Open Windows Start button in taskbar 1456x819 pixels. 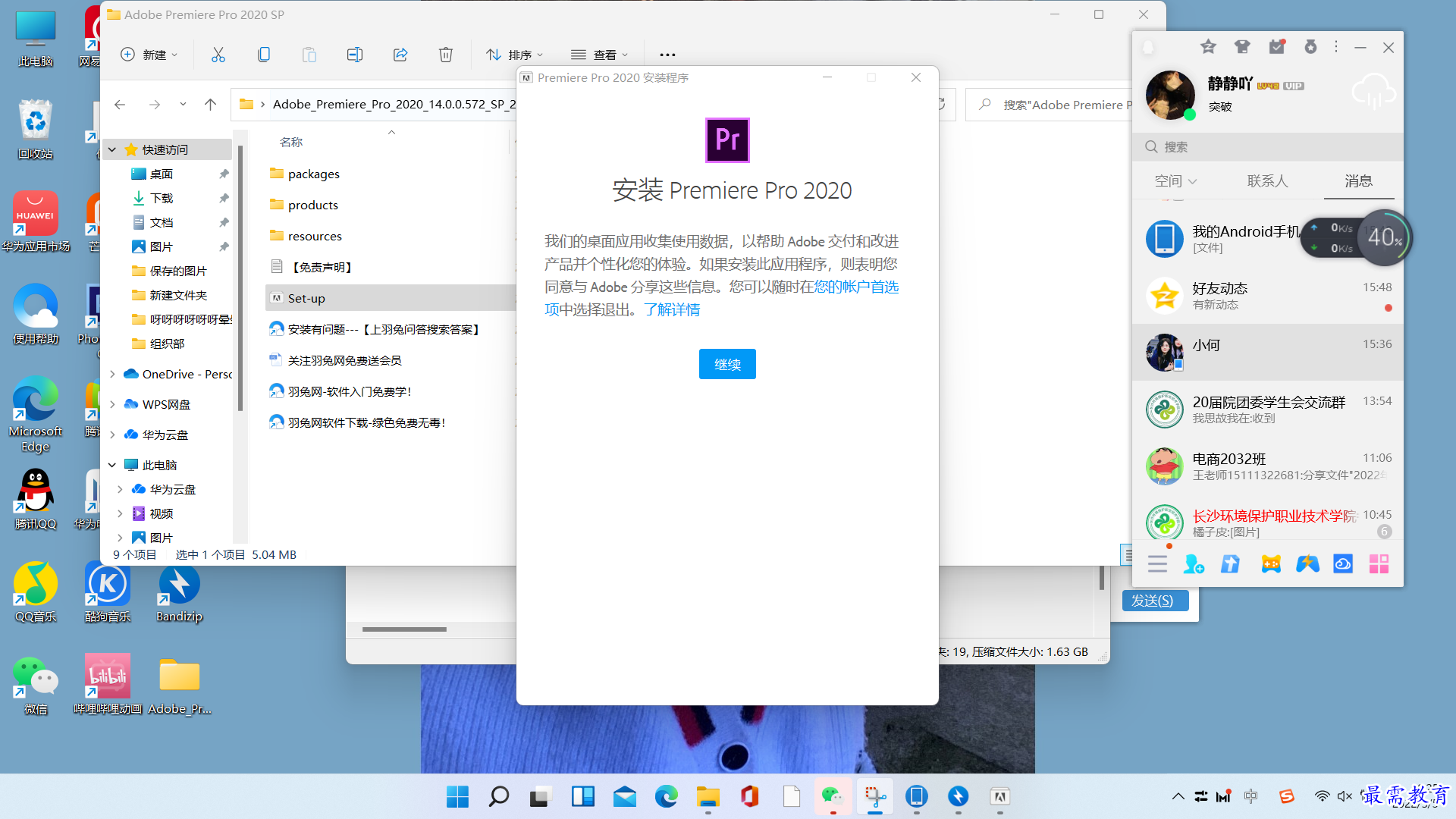tap(457, 797)
